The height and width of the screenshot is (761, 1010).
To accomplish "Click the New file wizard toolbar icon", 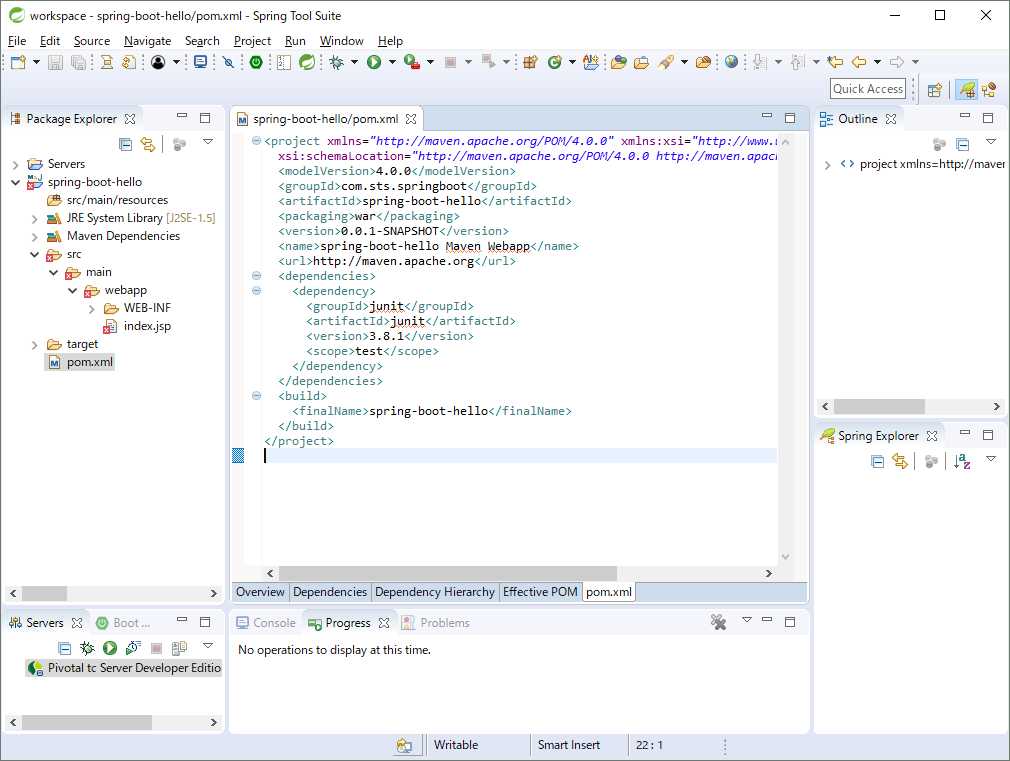I will pos(18,62).
